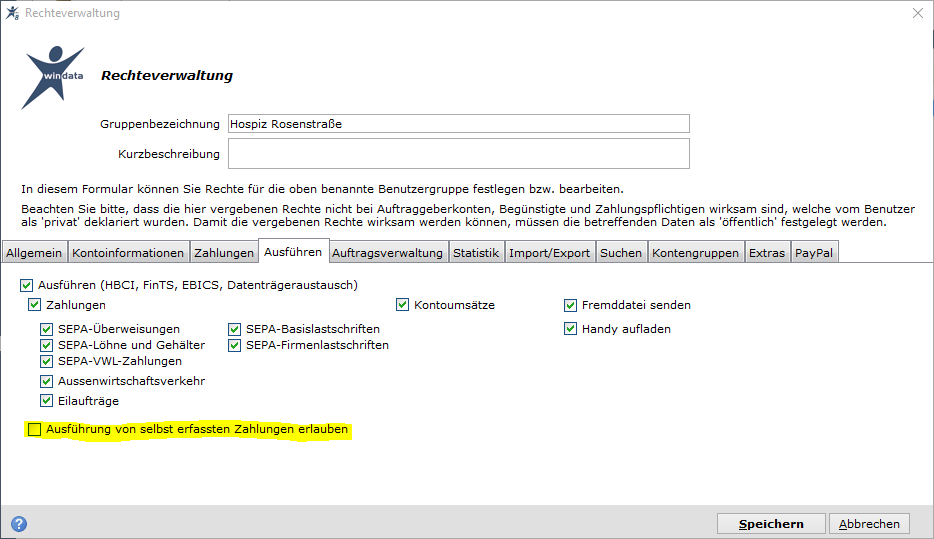Cancel via the Abbrechen button
The height and width of the screenshot is (539, 934).
coord(869,524)
